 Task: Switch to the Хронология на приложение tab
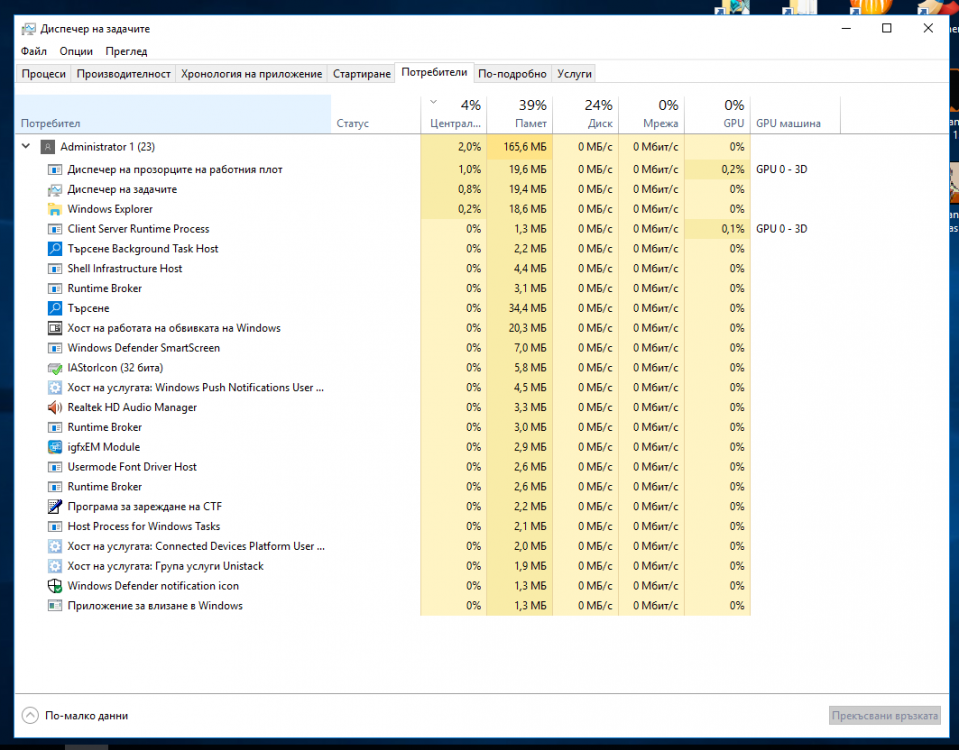pyautogui.click(x=251, y=74)
